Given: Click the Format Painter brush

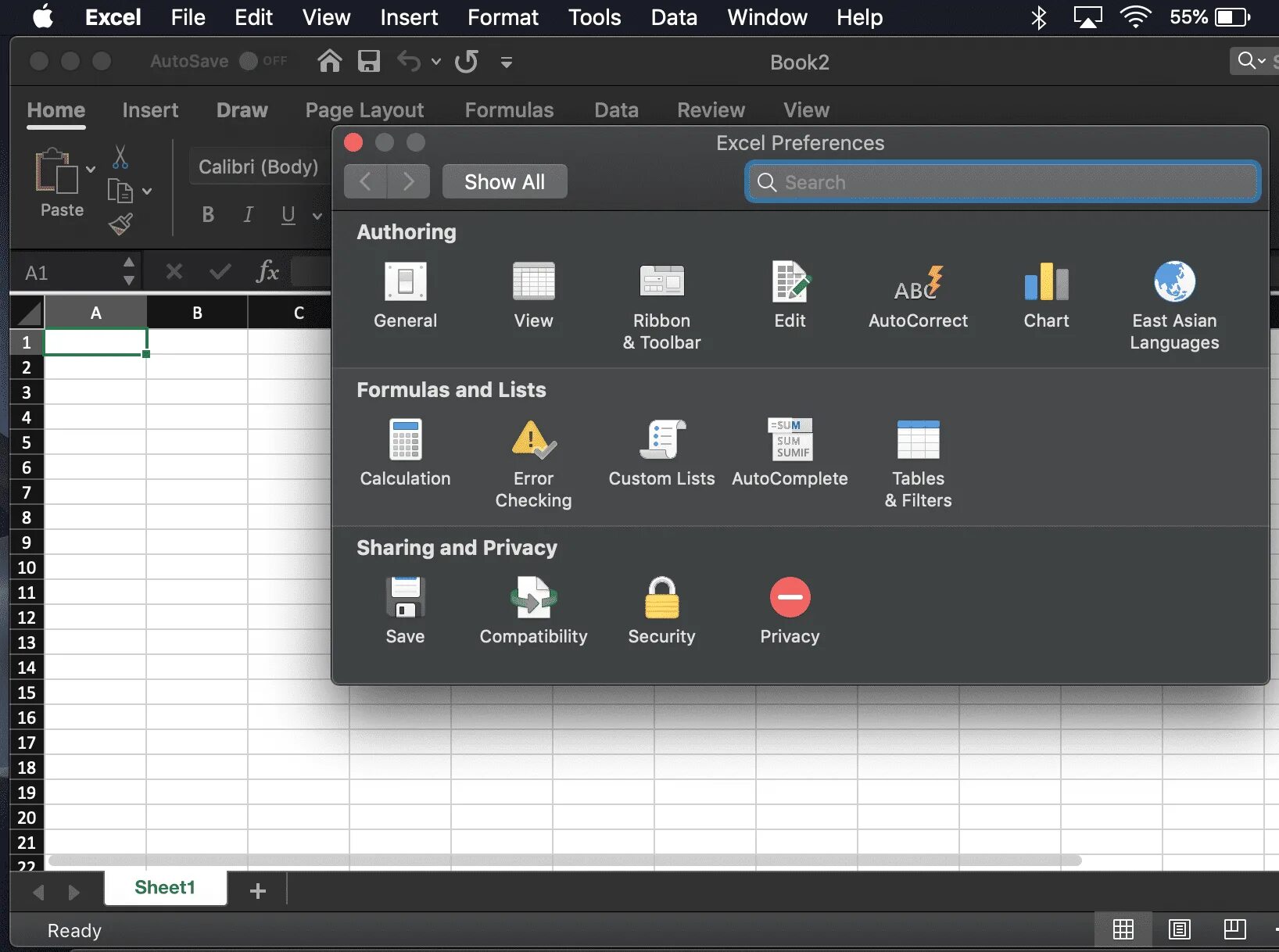Looking at the screenshot, I should click(120, 224).
